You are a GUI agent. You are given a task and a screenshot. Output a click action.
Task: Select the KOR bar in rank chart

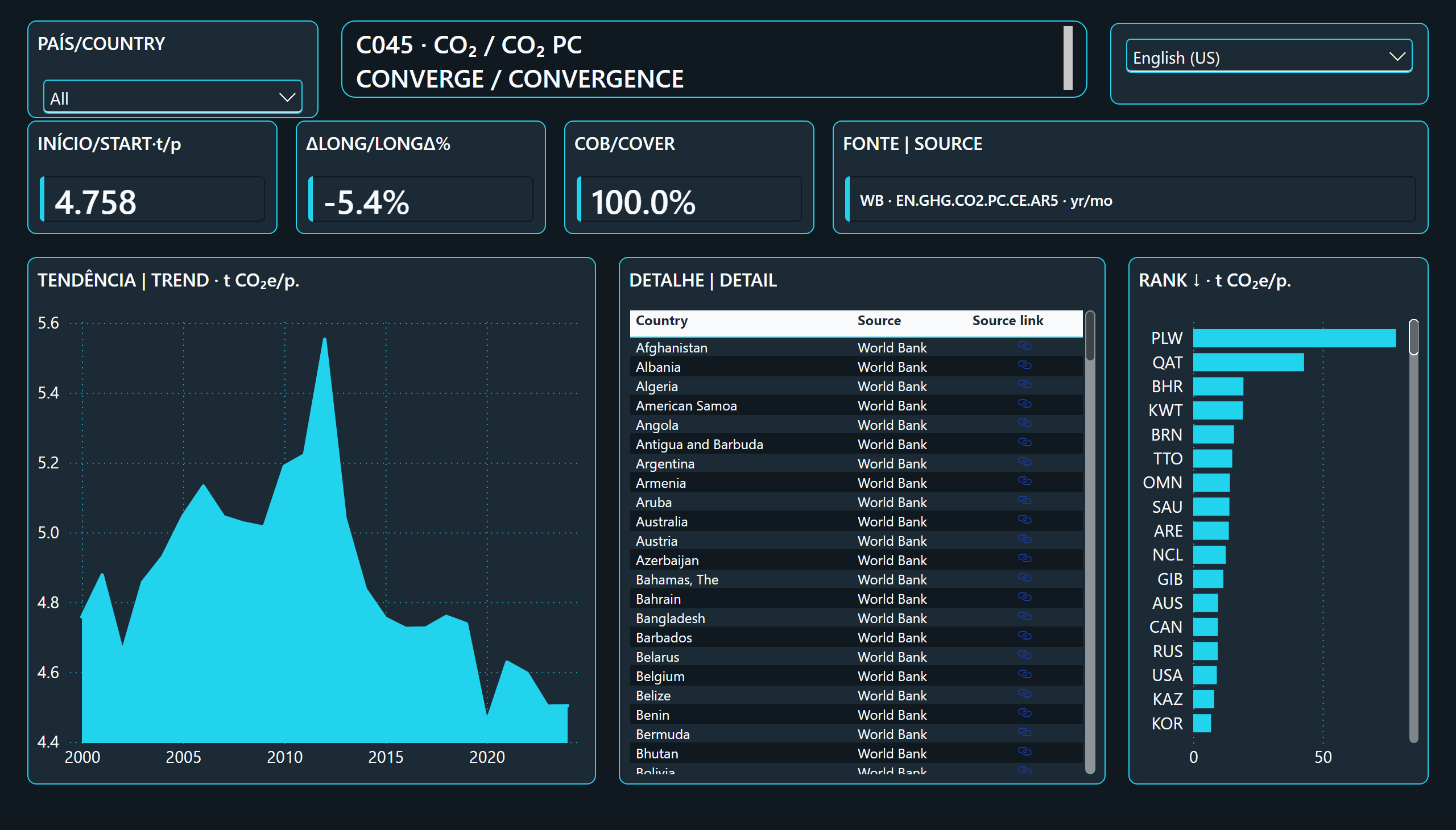1202,723
